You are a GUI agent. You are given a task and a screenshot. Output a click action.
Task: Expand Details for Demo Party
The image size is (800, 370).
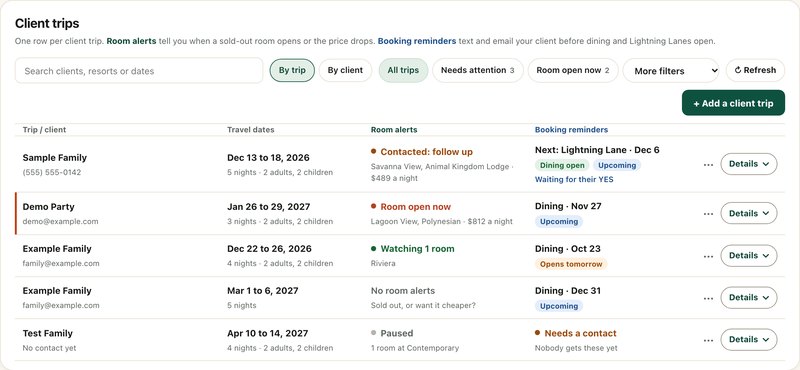(x=748, y=213)
